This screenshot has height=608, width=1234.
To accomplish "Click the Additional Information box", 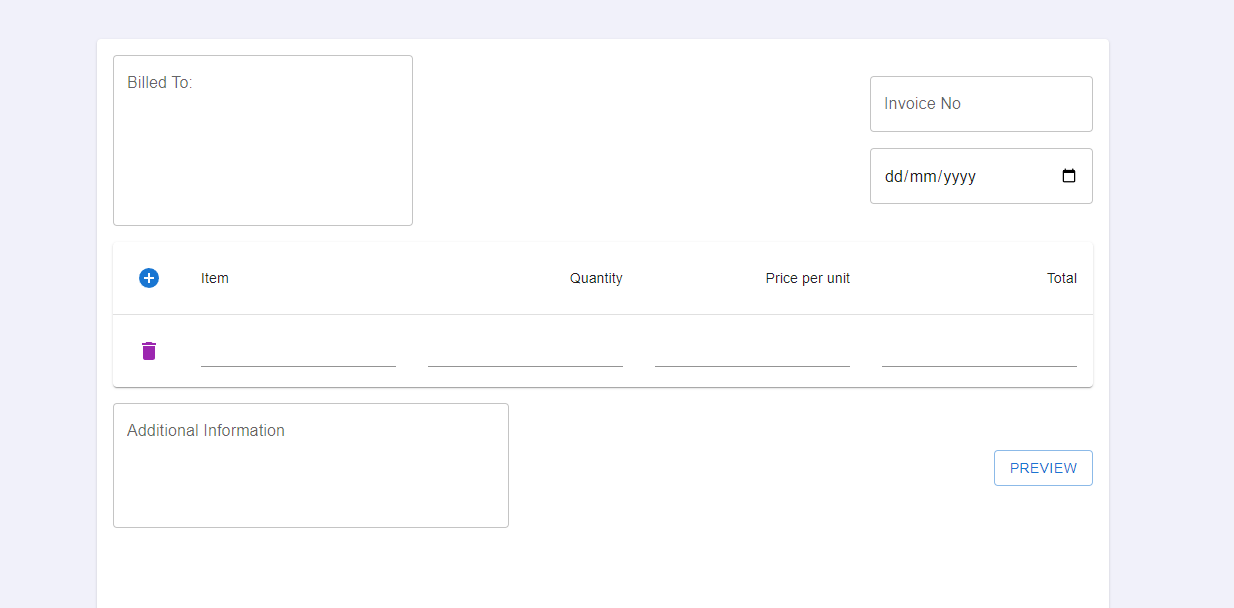I will click(x=310, y=465).
